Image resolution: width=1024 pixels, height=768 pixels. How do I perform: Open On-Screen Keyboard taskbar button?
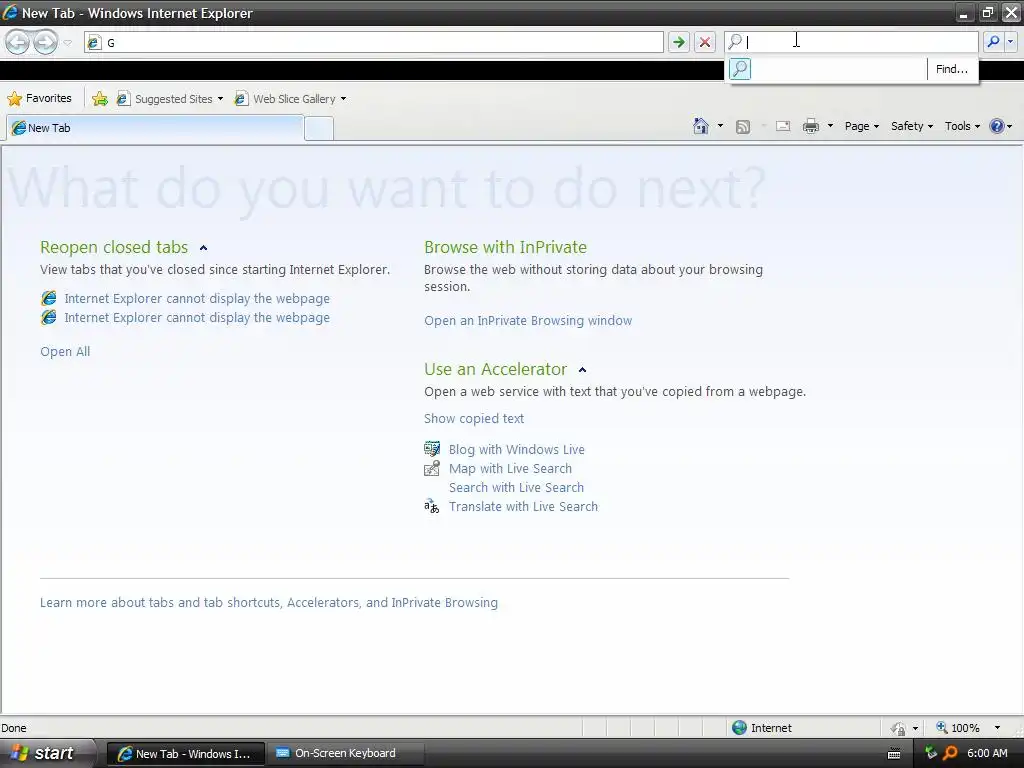(x=345, y=753)
